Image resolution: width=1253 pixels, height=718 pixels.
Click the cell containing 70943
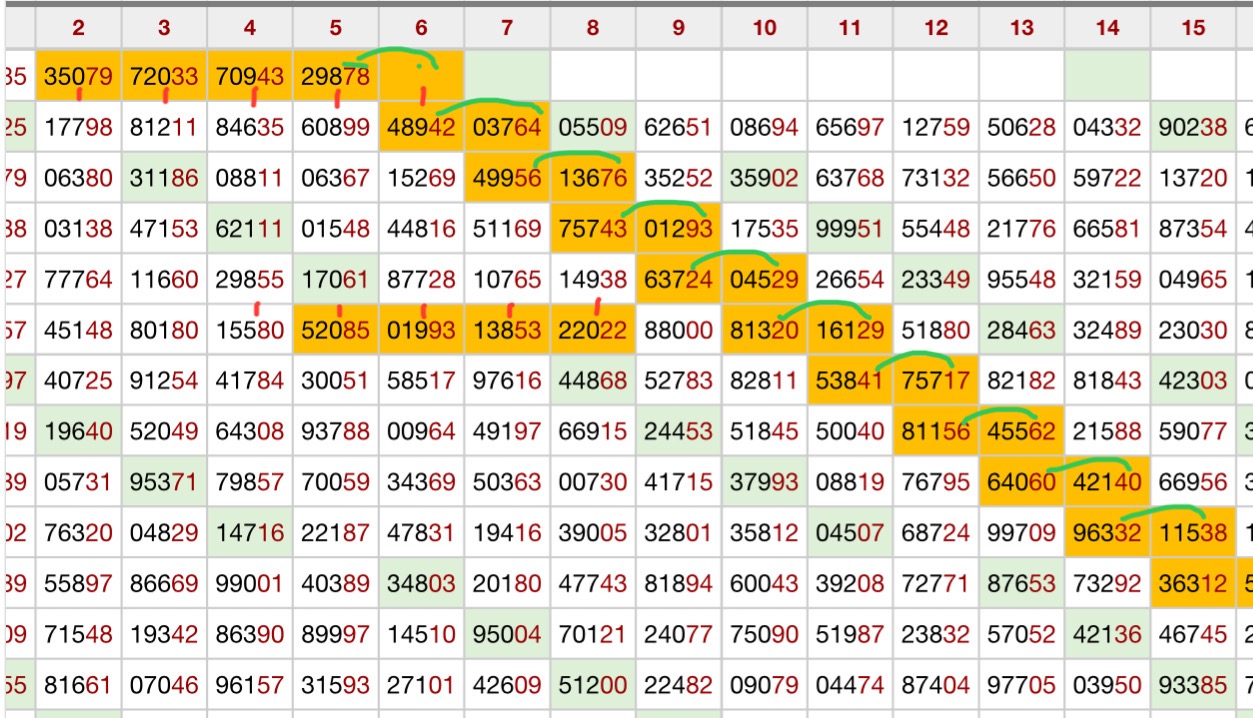click(x=250, y=76)
